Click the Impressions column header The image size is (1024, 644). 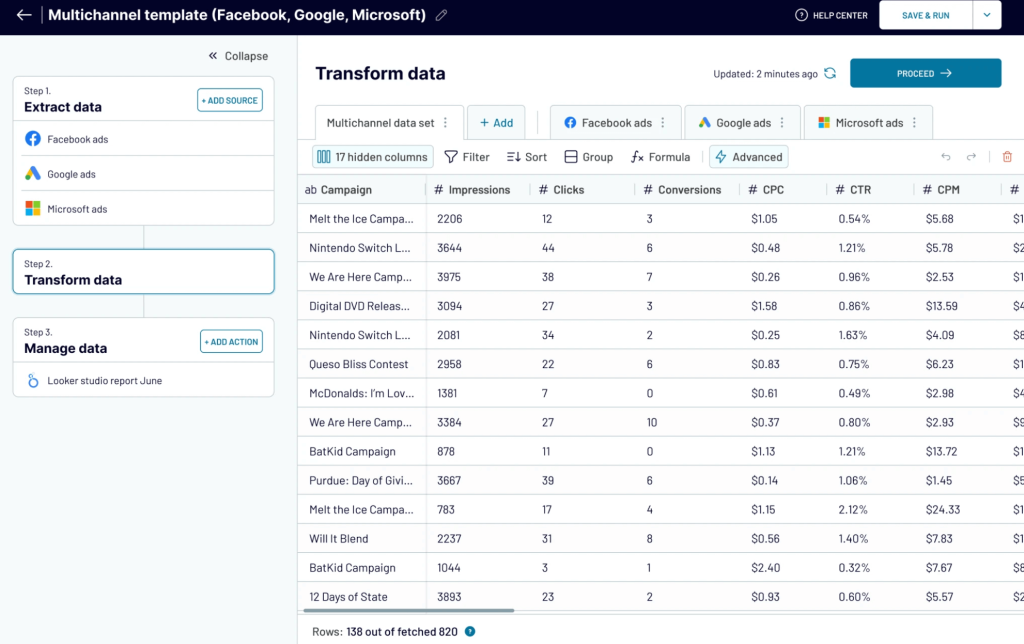(479, 189)
